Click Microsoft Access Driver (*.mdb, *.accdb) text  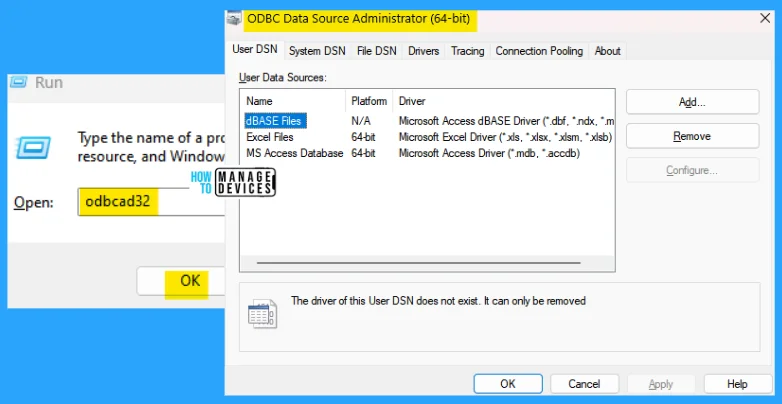(x=489, y=153)
